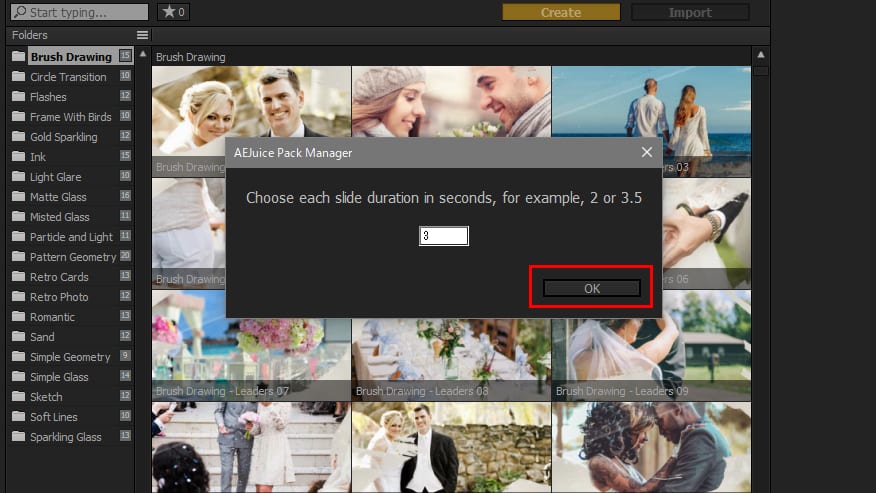The height and width of the screenshot is (493, 876).
Task: Select the Pattern Geometry folder
Action: tap(71, 257)
